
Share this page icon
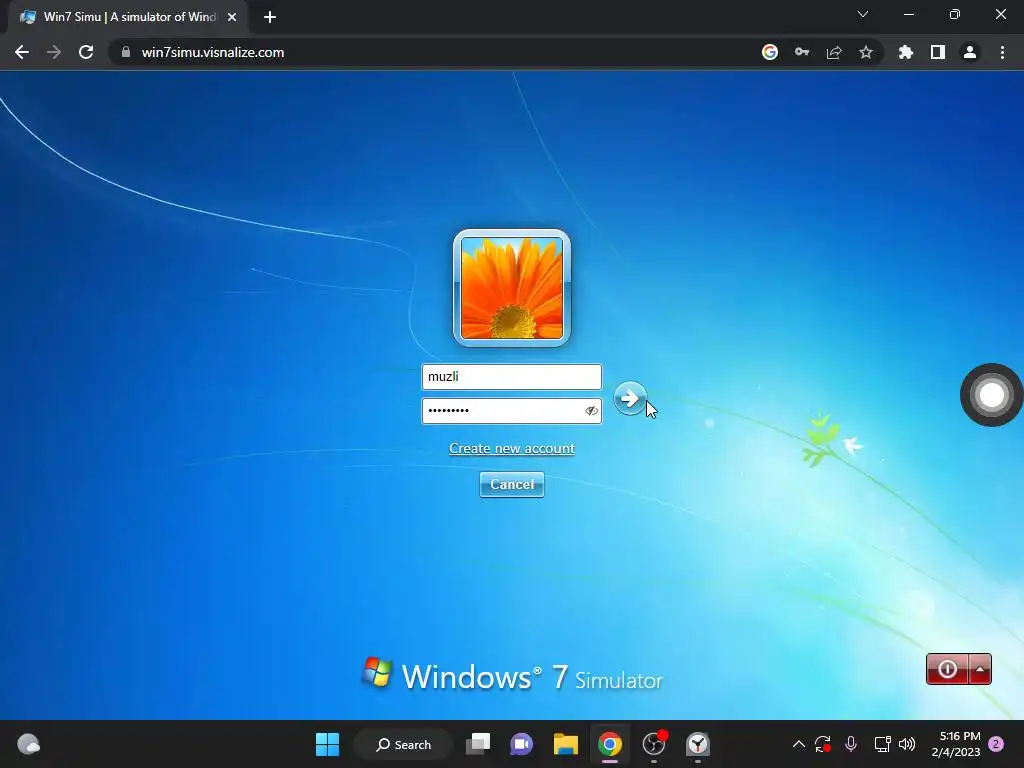[834, 52]
